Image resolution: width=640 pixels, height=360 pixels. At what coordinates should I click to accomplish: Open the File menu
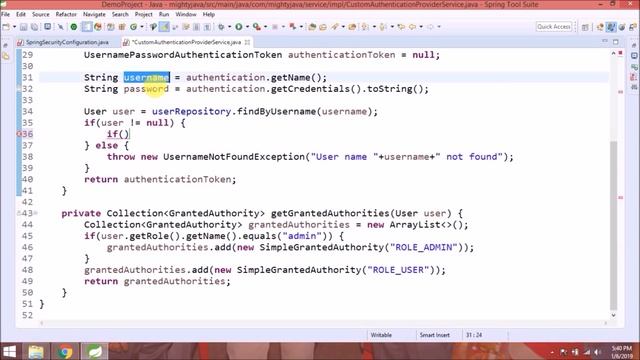point(5,14)
